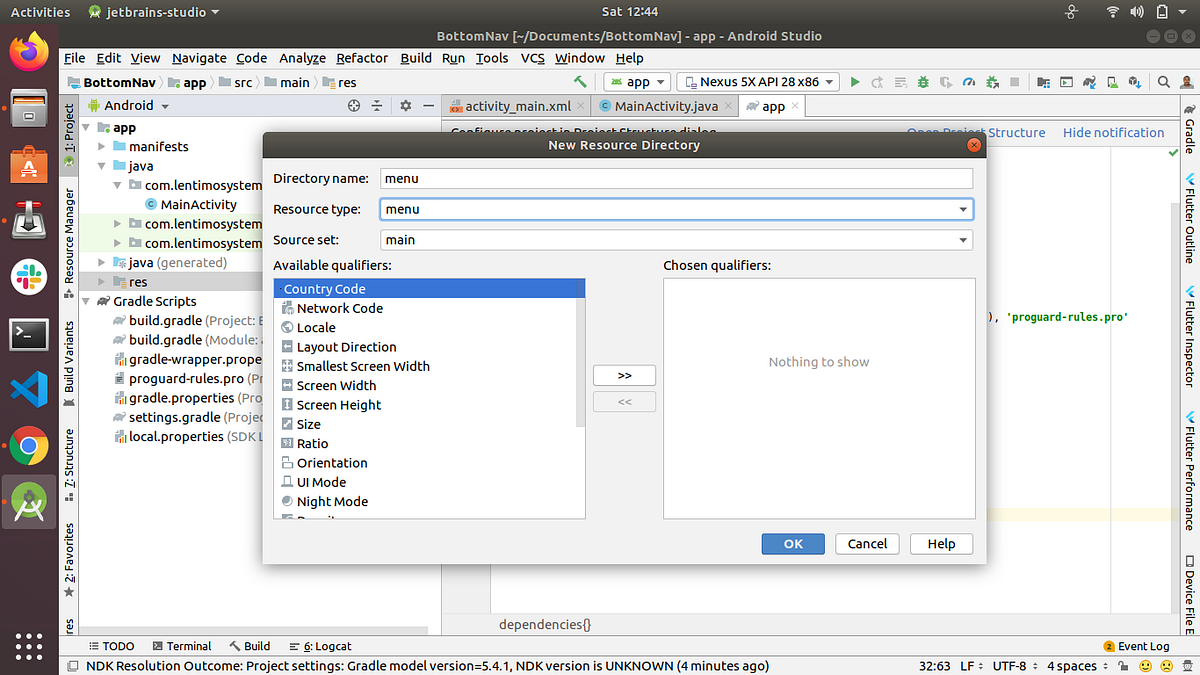The width and height of the screenshot is (1200, 675).
Task: Click the gray Stop square icon
Action: click(1015, 82)
